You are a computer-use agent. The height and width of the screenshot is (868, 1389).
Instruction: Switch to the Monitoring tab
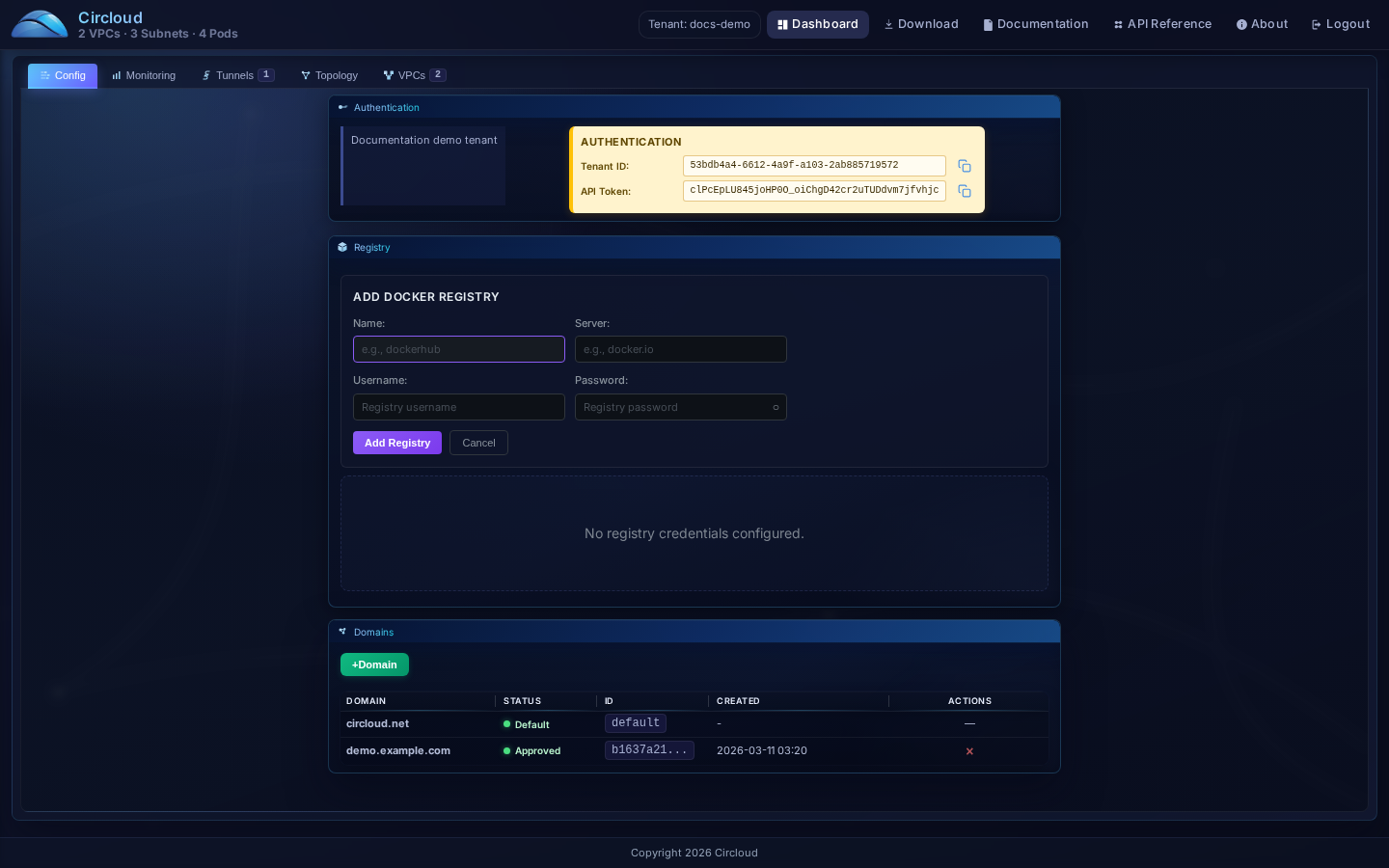pyautogui.click(x=143, y=75)
